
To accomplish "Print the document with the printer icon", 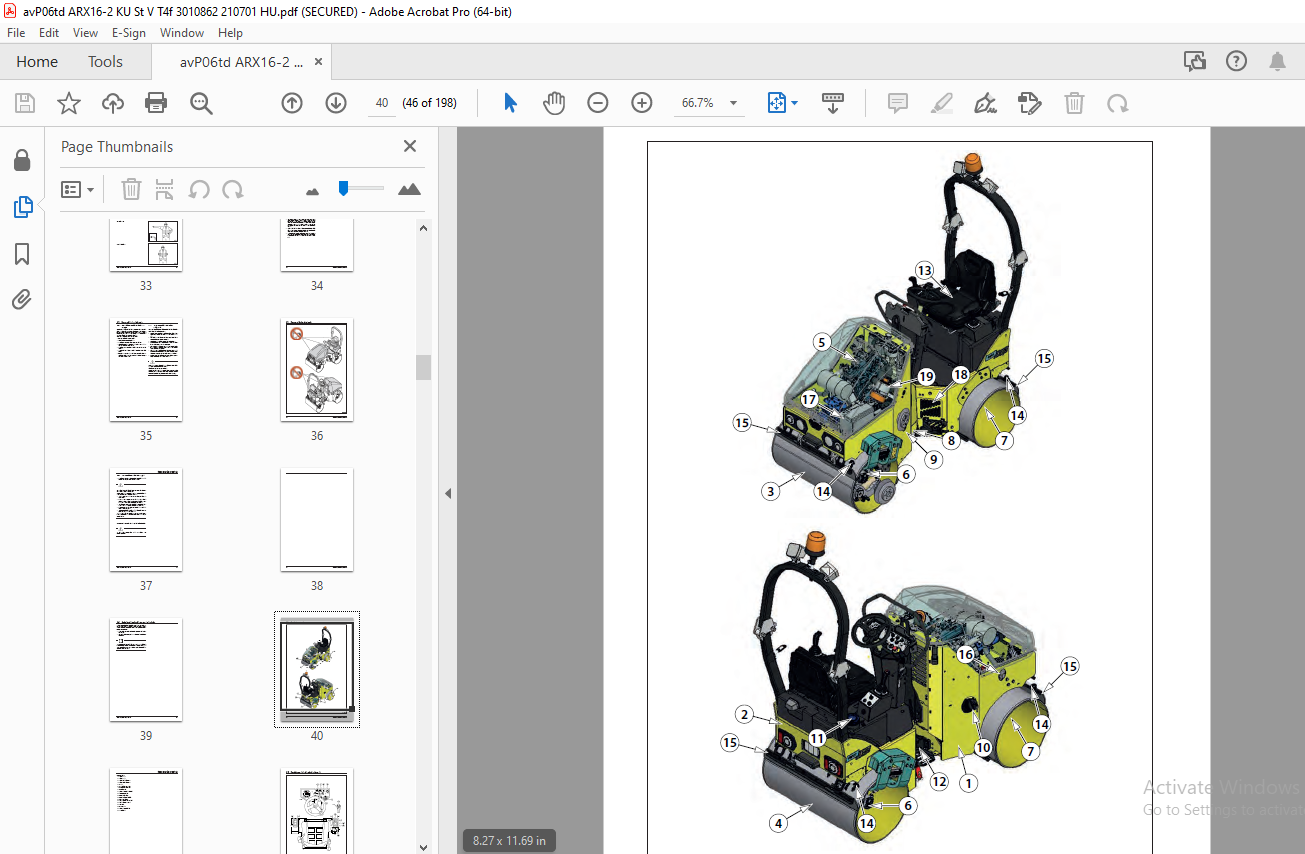I will coord(156,103).
